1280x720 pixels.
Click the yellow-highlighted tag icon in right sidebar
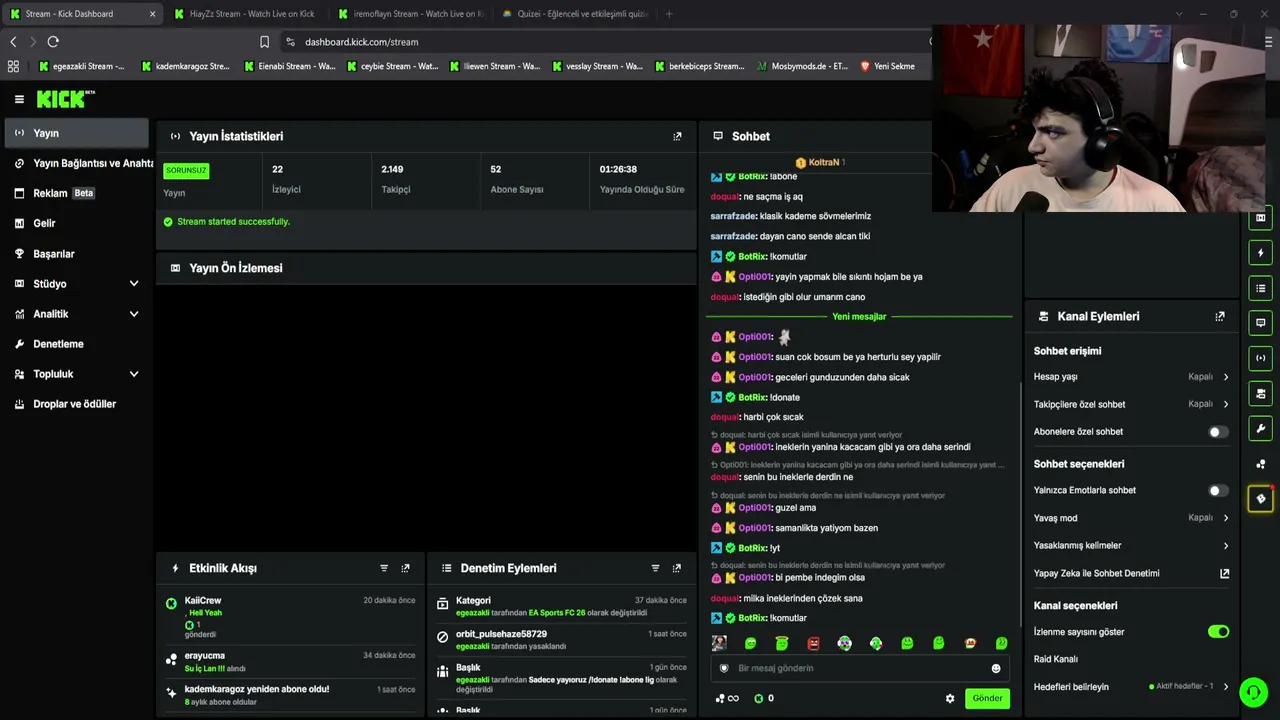point(1261,498)
